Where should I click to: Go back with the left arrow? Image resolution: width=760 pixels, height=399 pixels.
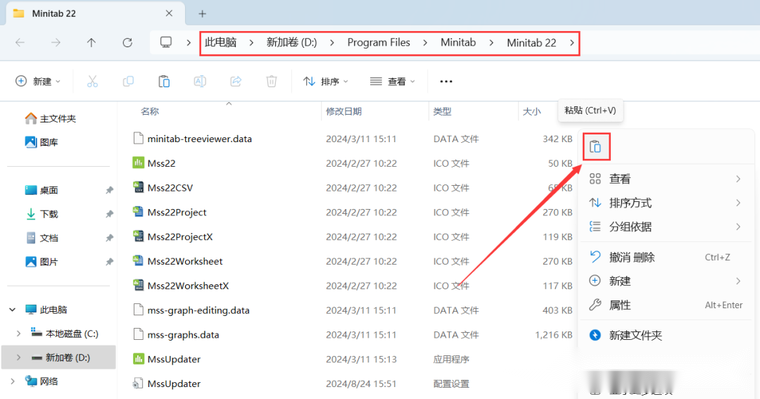(x=20, y=43)
